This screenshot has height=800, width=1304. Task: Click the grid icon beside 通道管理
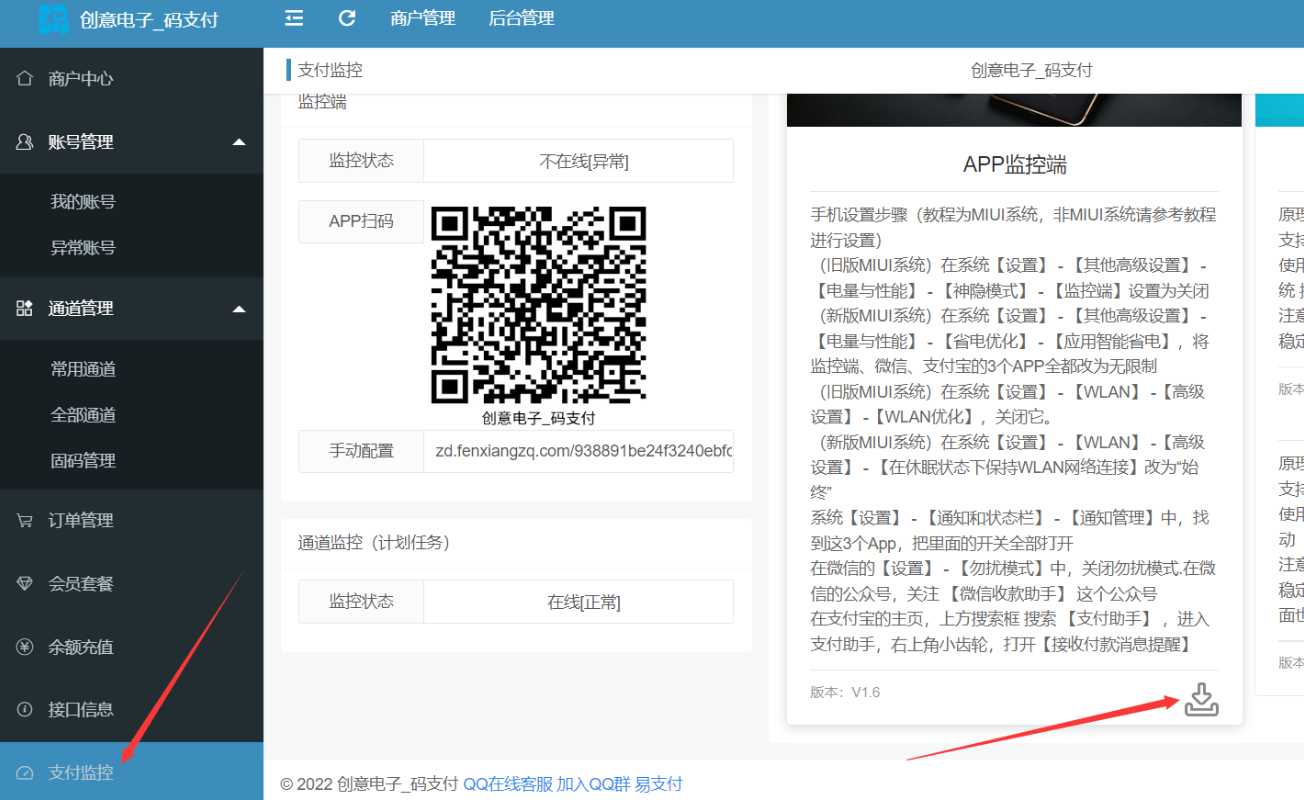pyautogui.click(x=25, y=308)
